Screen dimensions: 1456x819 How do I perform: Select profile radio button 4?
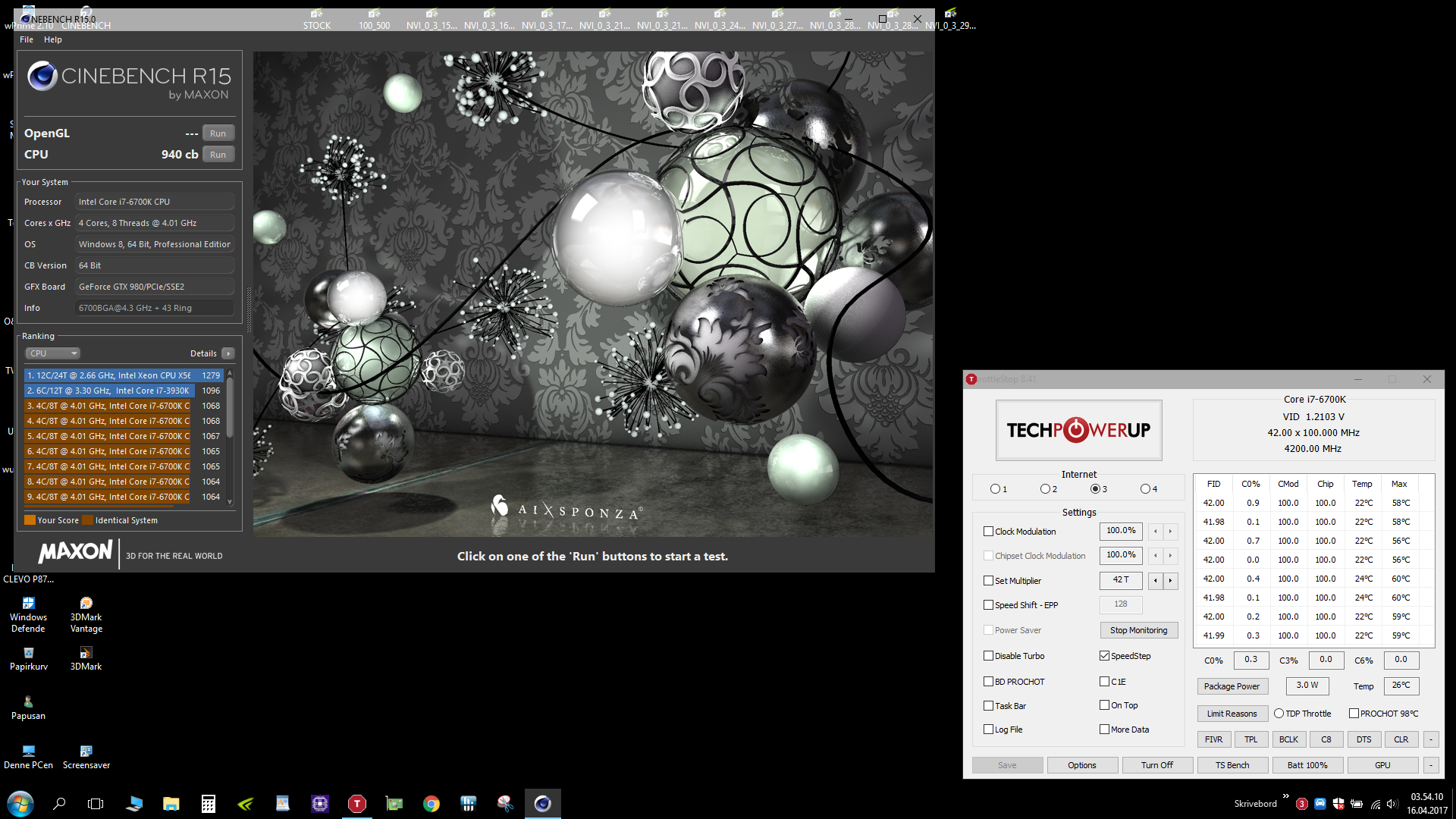pyautogui.click(x=1145, y=489)
